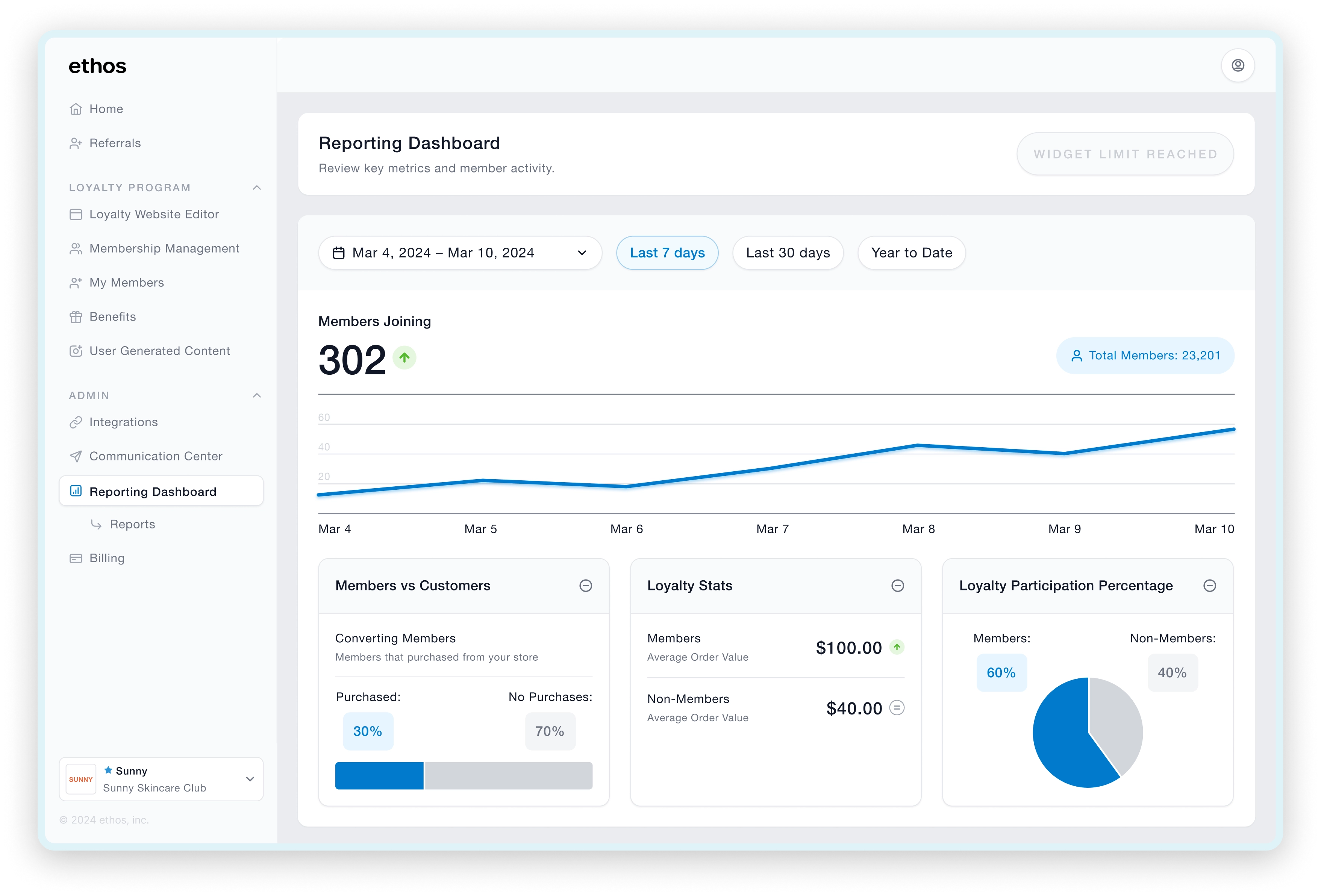Select the Last 30 days filter

pyautogui.click(x=788, y=253)
